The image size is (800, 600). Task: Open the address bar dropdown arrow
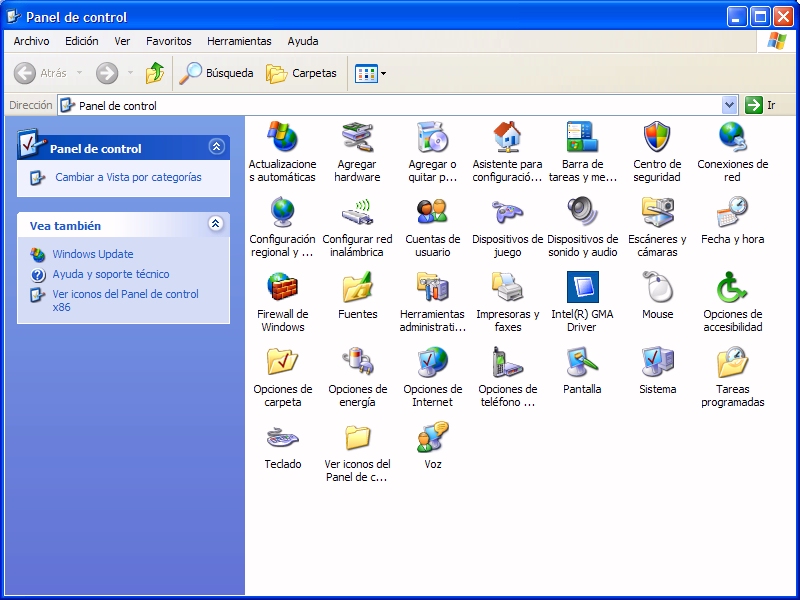coord(730,105)
